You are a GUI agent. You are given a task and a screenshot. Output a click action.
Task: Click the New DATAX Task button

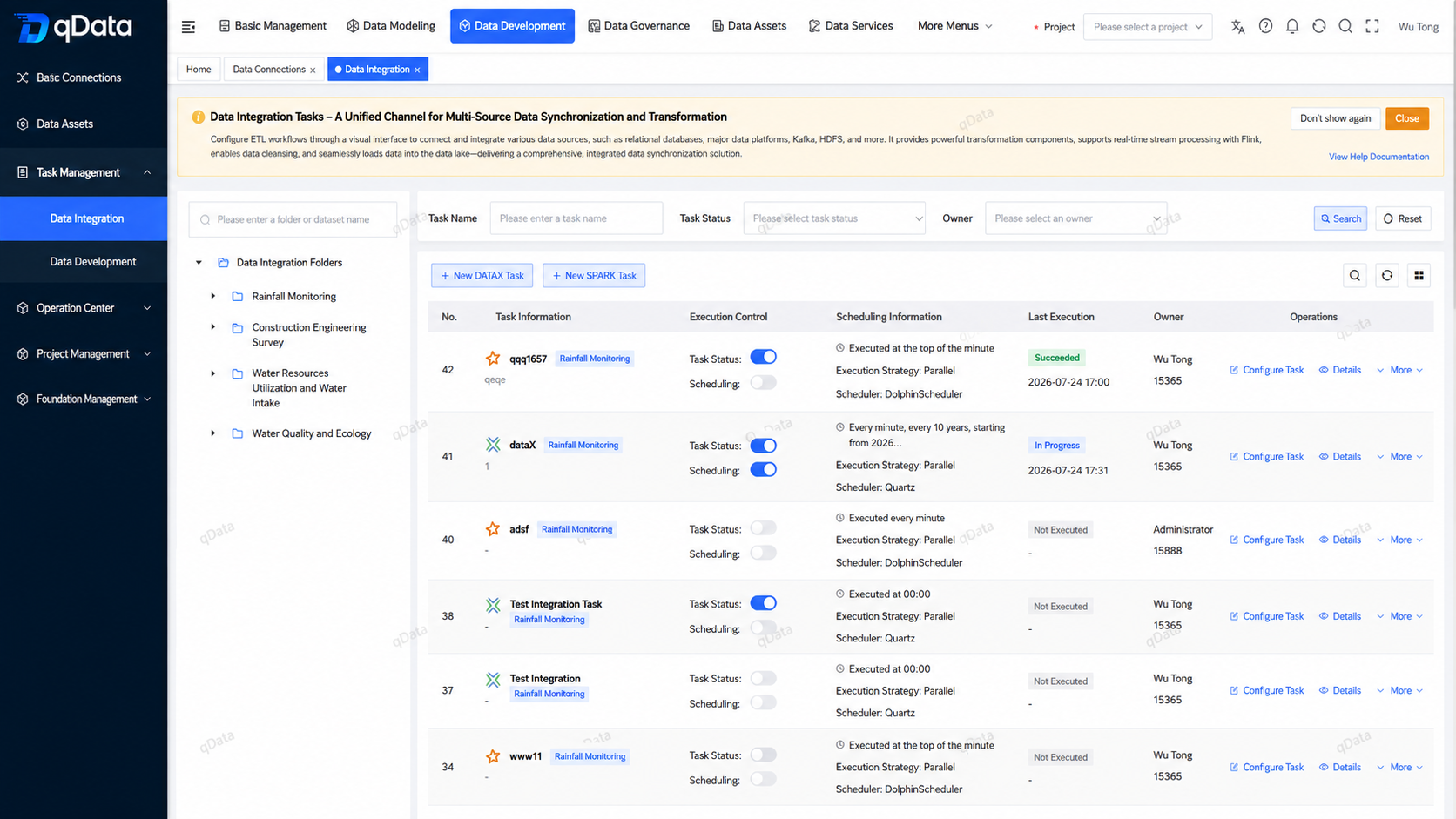click(482, 276)
